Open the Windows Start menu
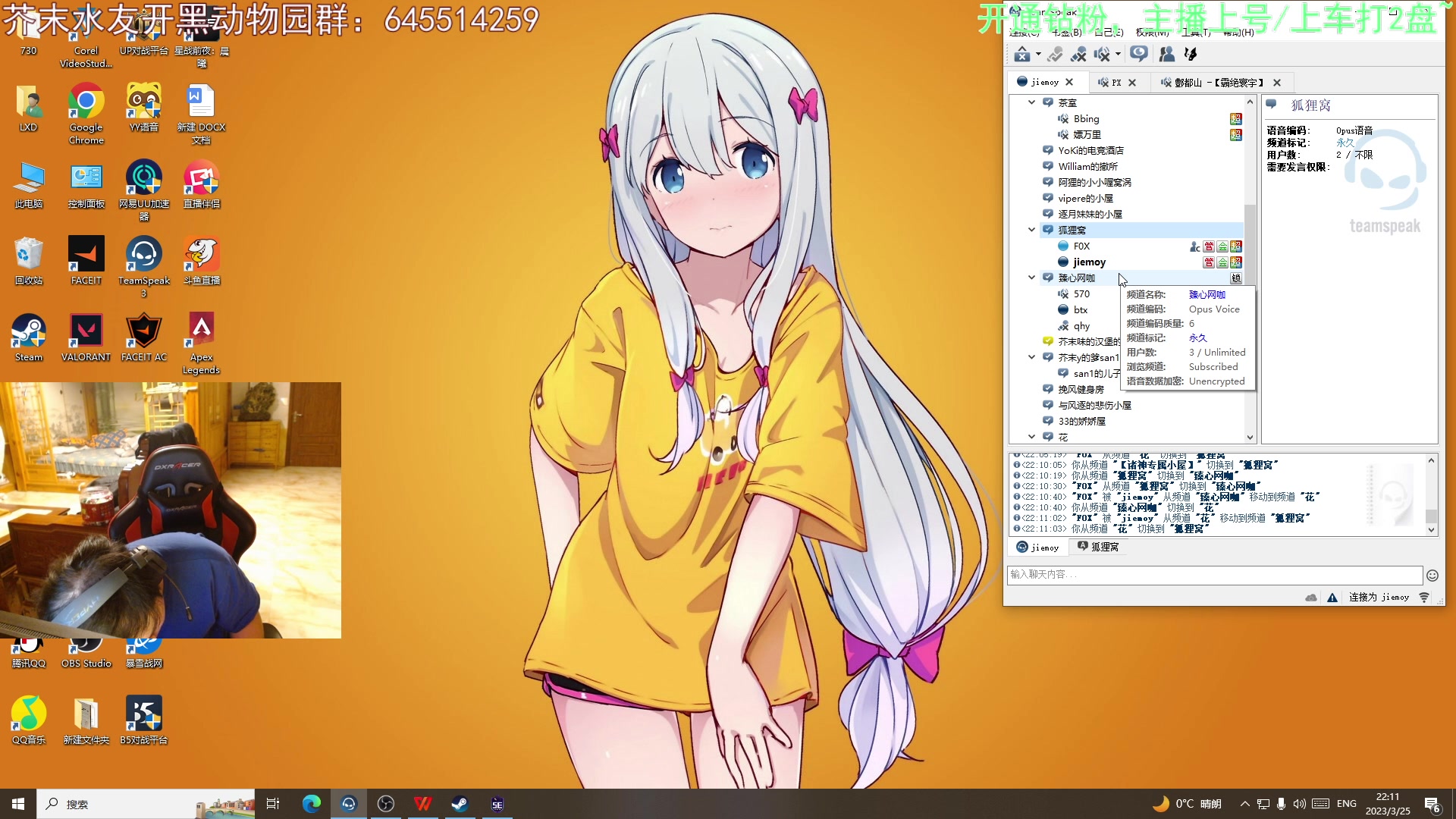 18,804
